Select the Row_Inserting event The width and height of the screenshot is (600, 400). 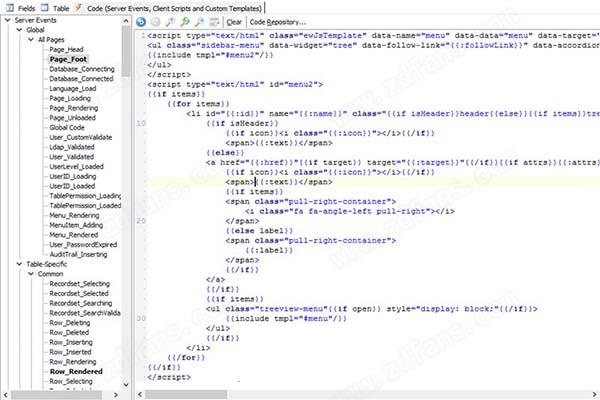coord(71,342)
